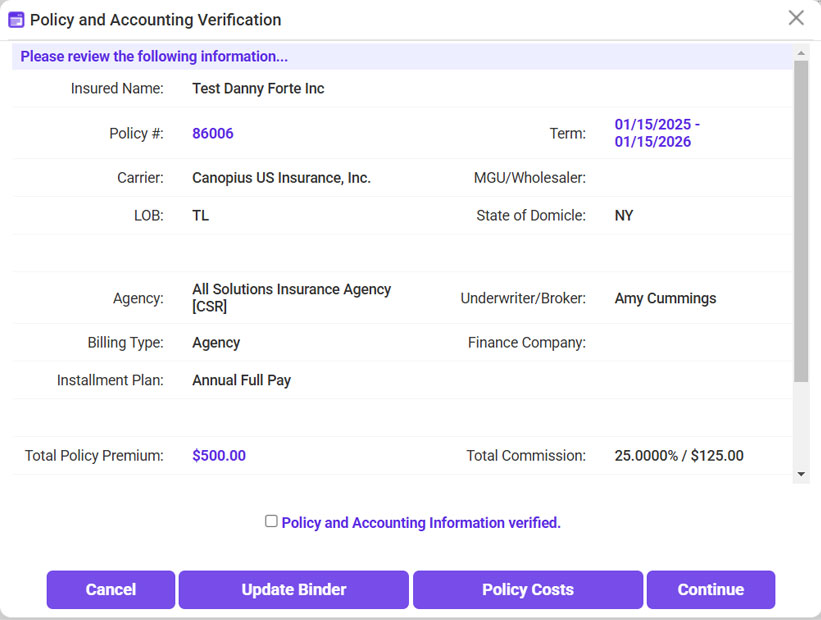The width and height of the screenshot is (821, 620).
Task: Click the dialog close X icon
Action: (x=796, y=17)
